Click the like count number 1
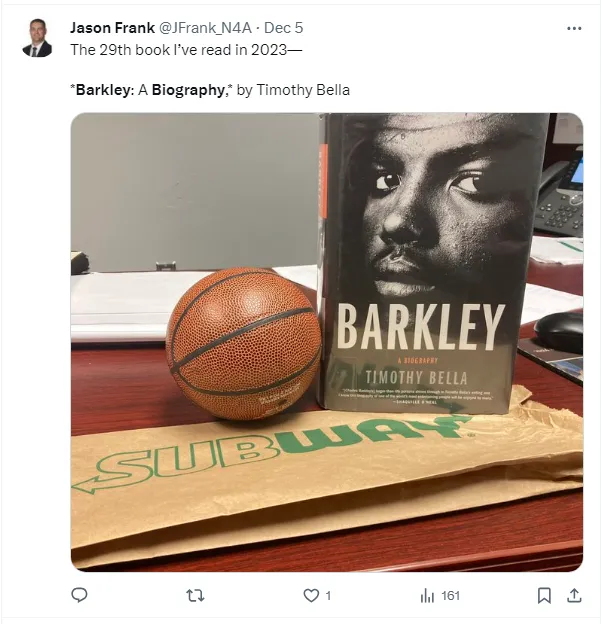The image size is (601, 624). 328,596
